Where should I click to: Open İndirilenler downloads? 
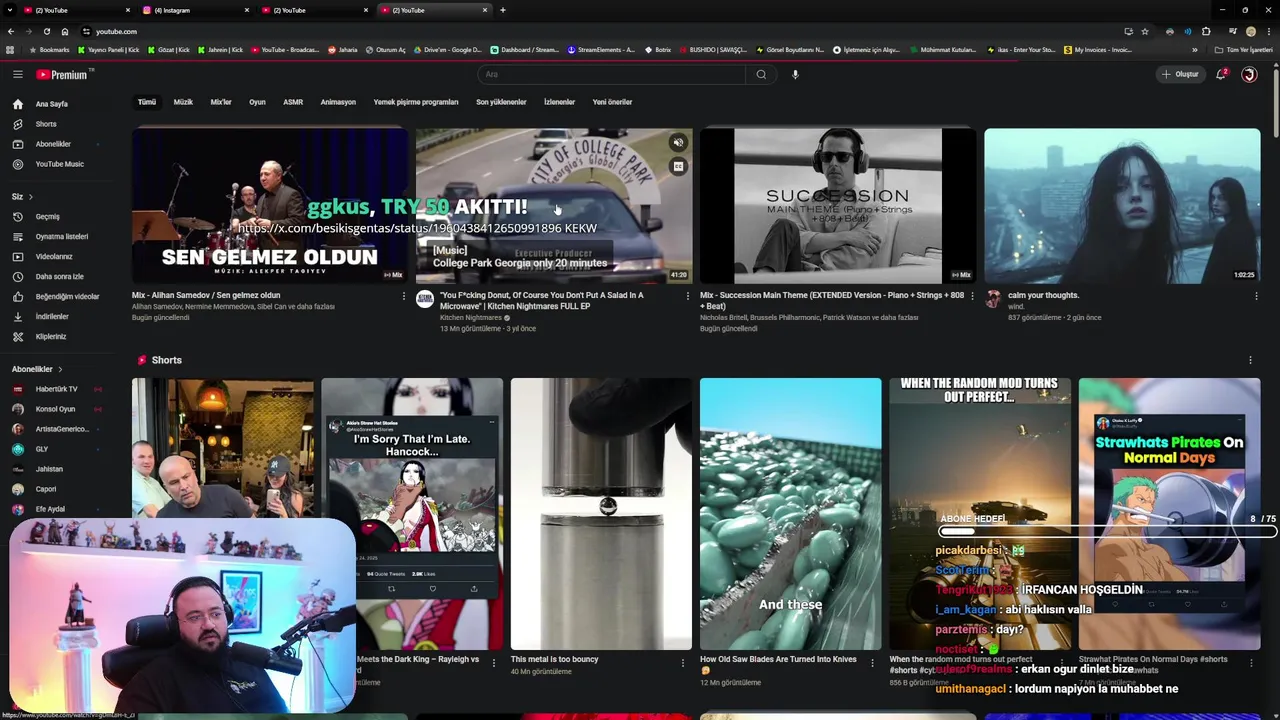(52, 316)
